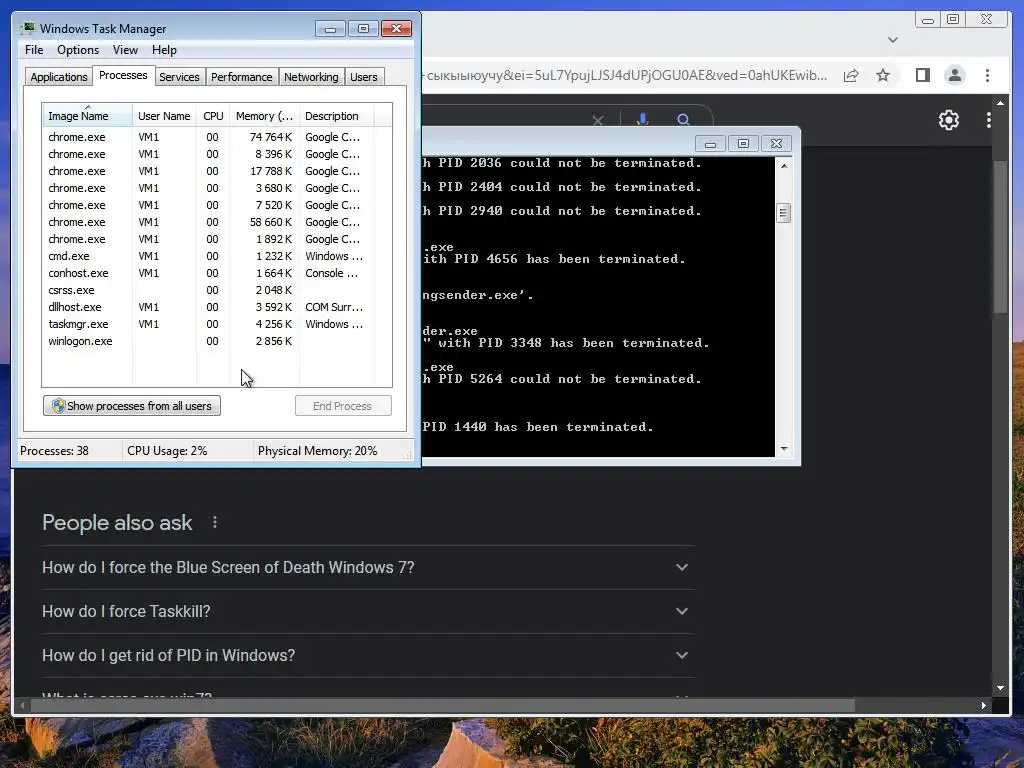Bookmark this page with the star icon

pos(883,76)
